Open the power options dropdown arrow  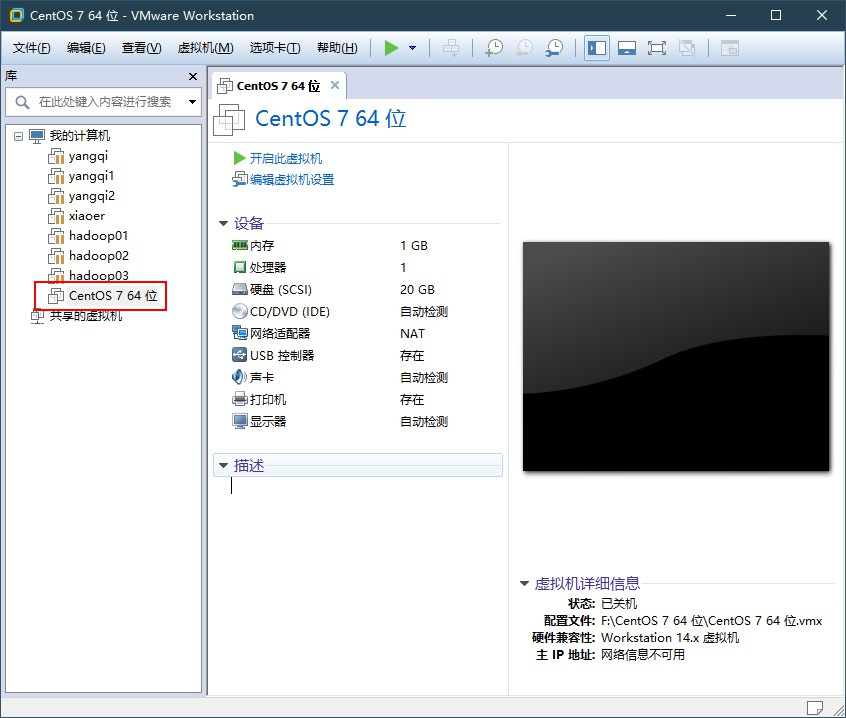(413, 48)
